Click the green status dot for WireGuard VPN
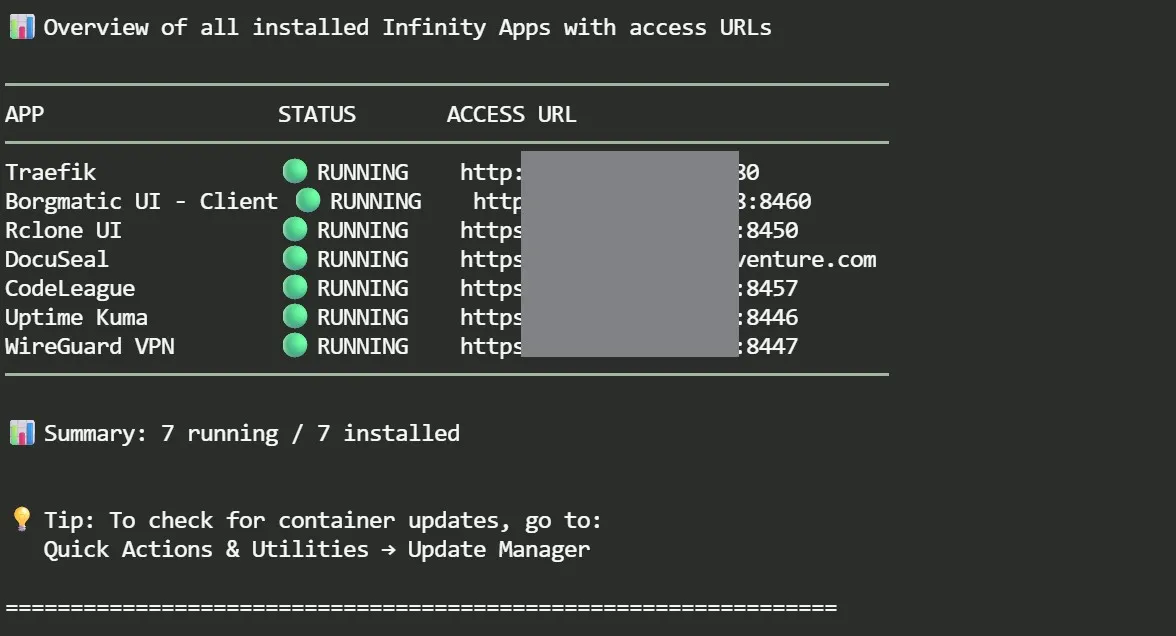 coord(295,346)
